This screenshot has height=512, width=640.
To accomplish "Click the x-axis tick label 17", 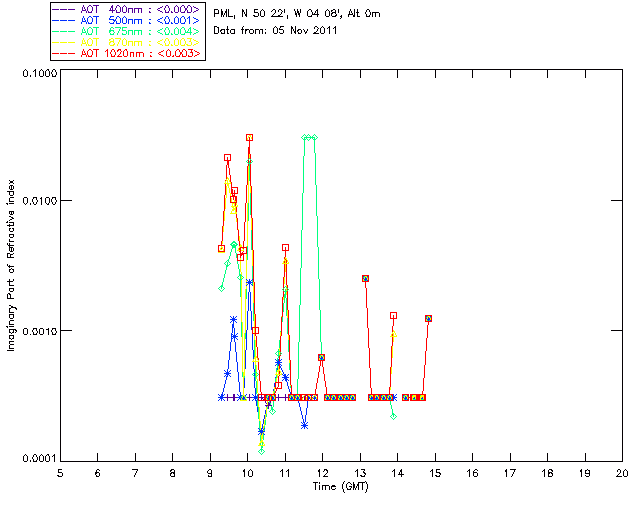I will (x=510, y=473).
